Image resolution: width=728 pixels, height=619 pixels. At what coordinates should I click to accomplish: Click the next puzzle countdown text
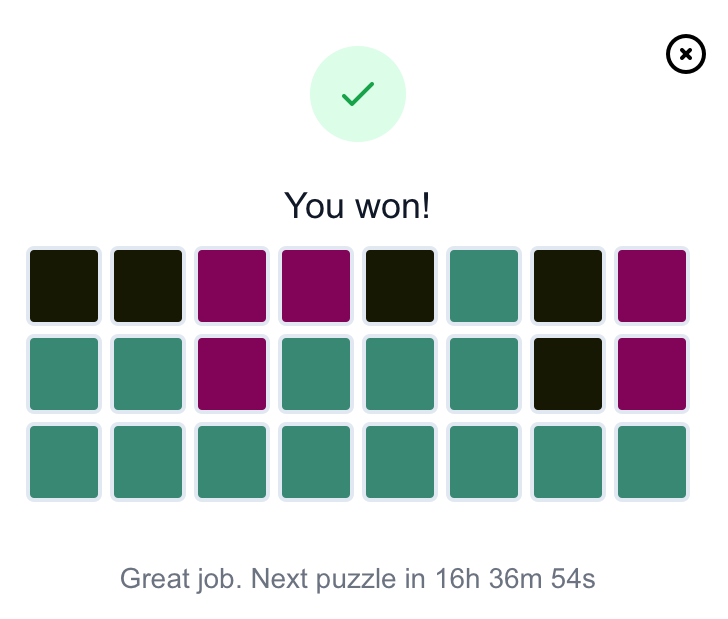(x=358, y=579)
